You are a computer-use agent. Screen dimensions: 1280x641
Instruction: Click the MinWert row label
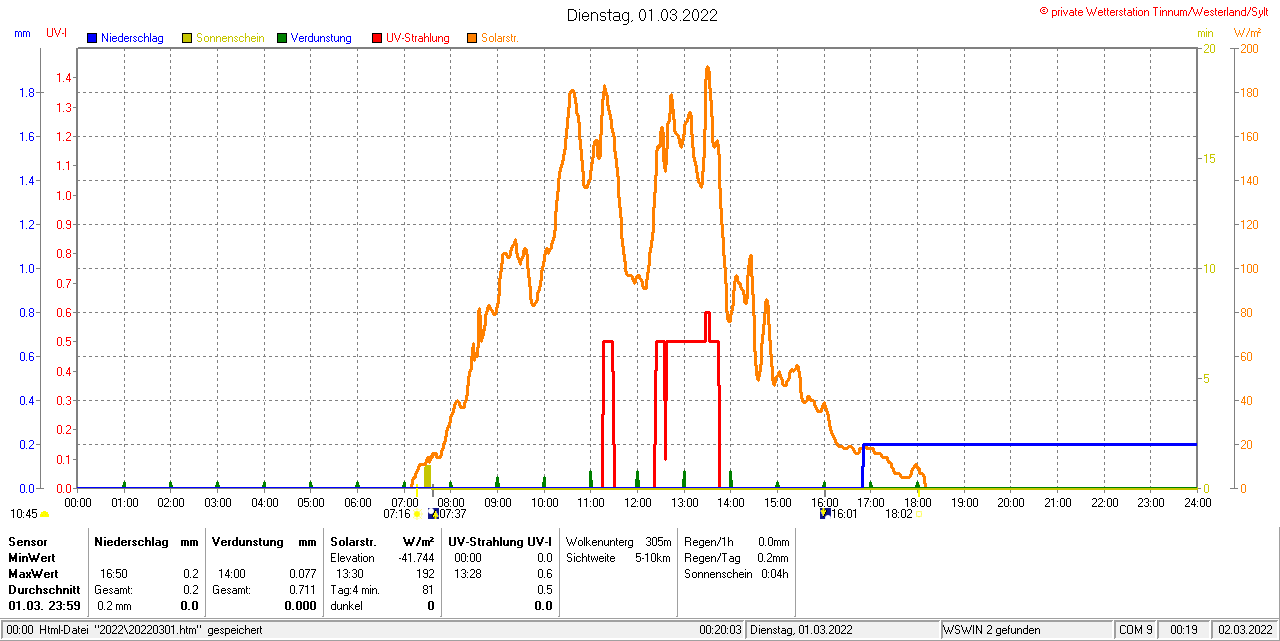point(32,558)
